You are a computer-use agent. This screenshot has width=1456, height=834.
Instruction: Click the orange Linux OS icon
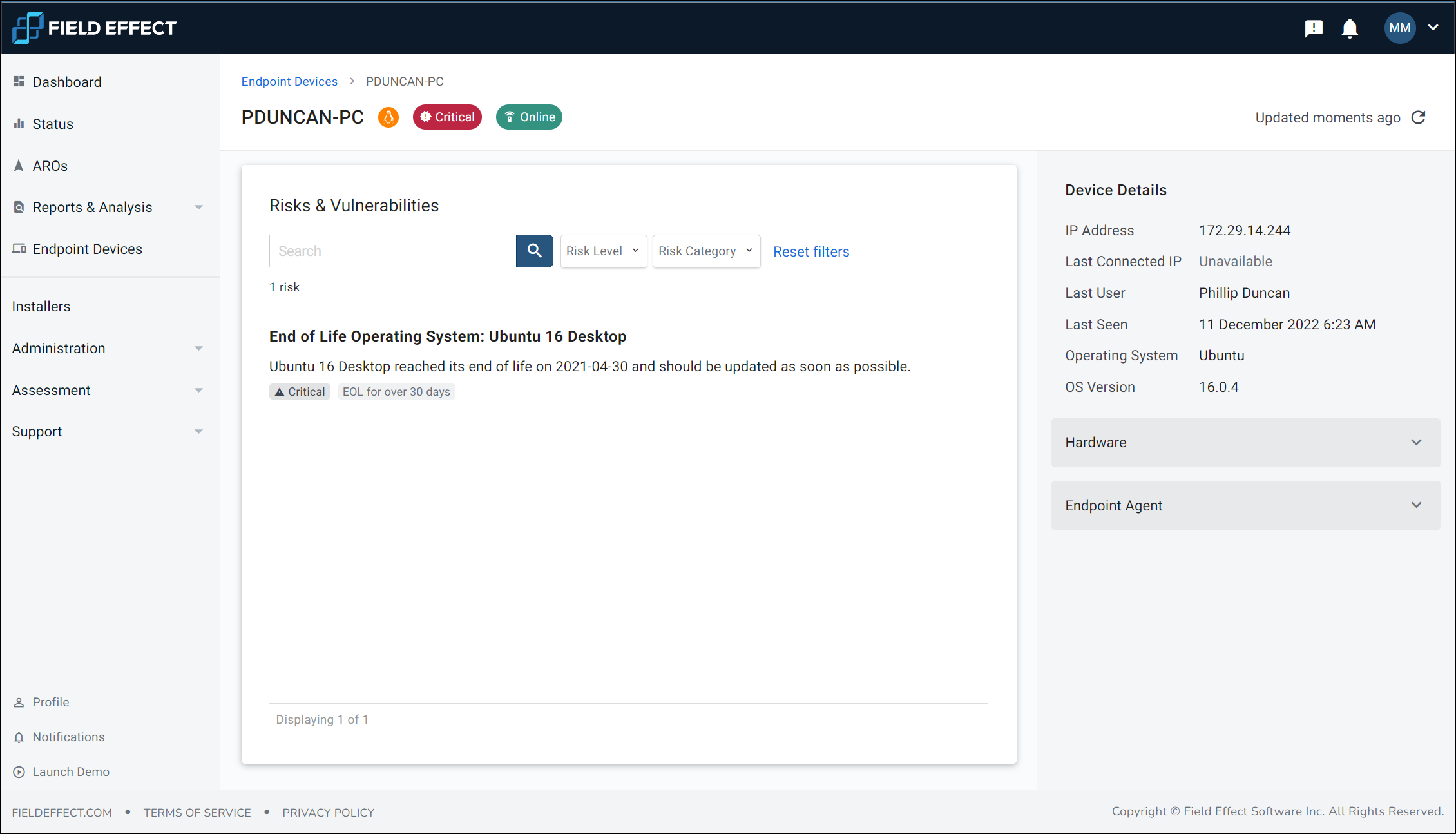coord(388,117)
